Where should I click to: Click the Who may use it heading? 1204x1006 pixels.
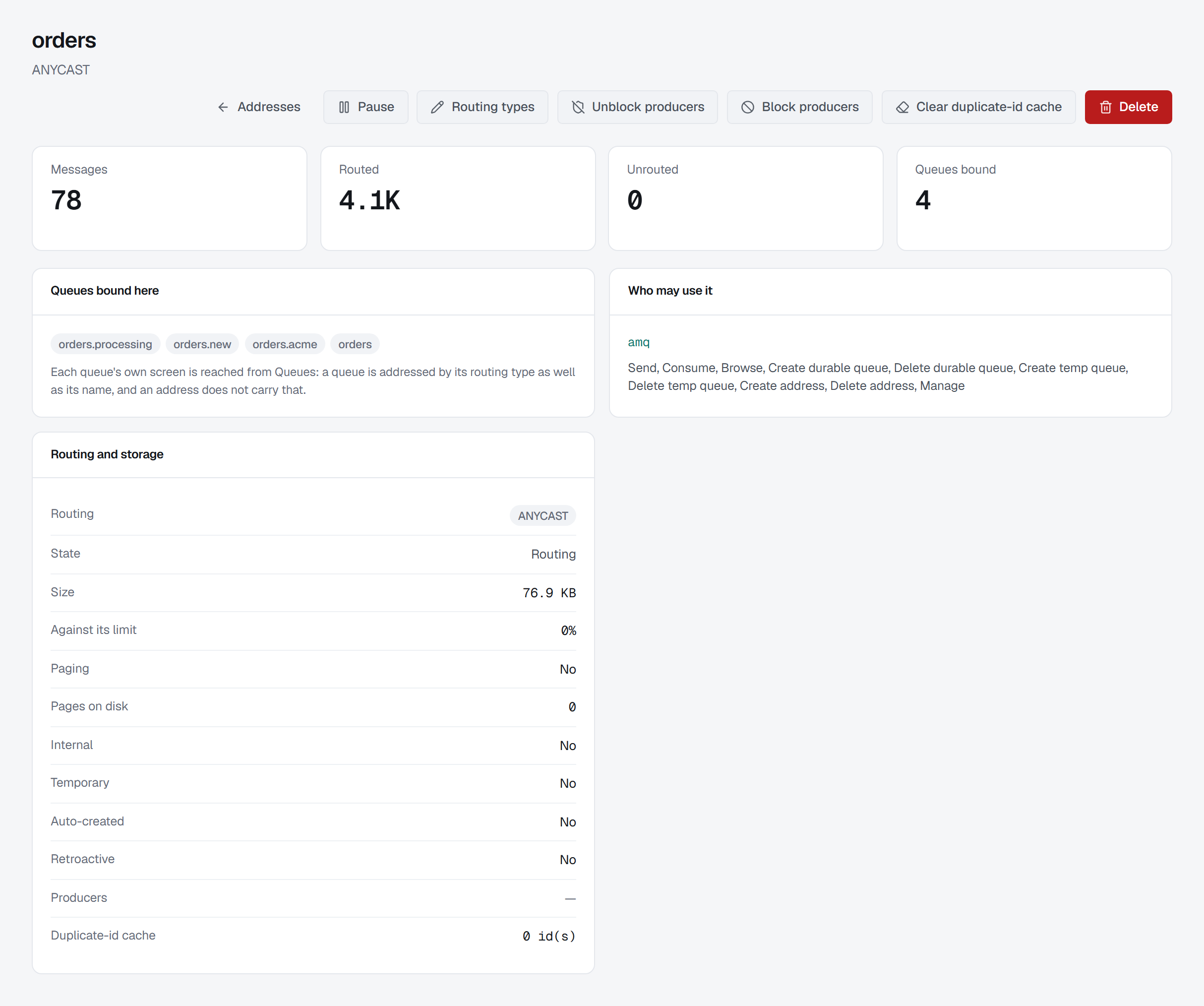pos(670,291)
